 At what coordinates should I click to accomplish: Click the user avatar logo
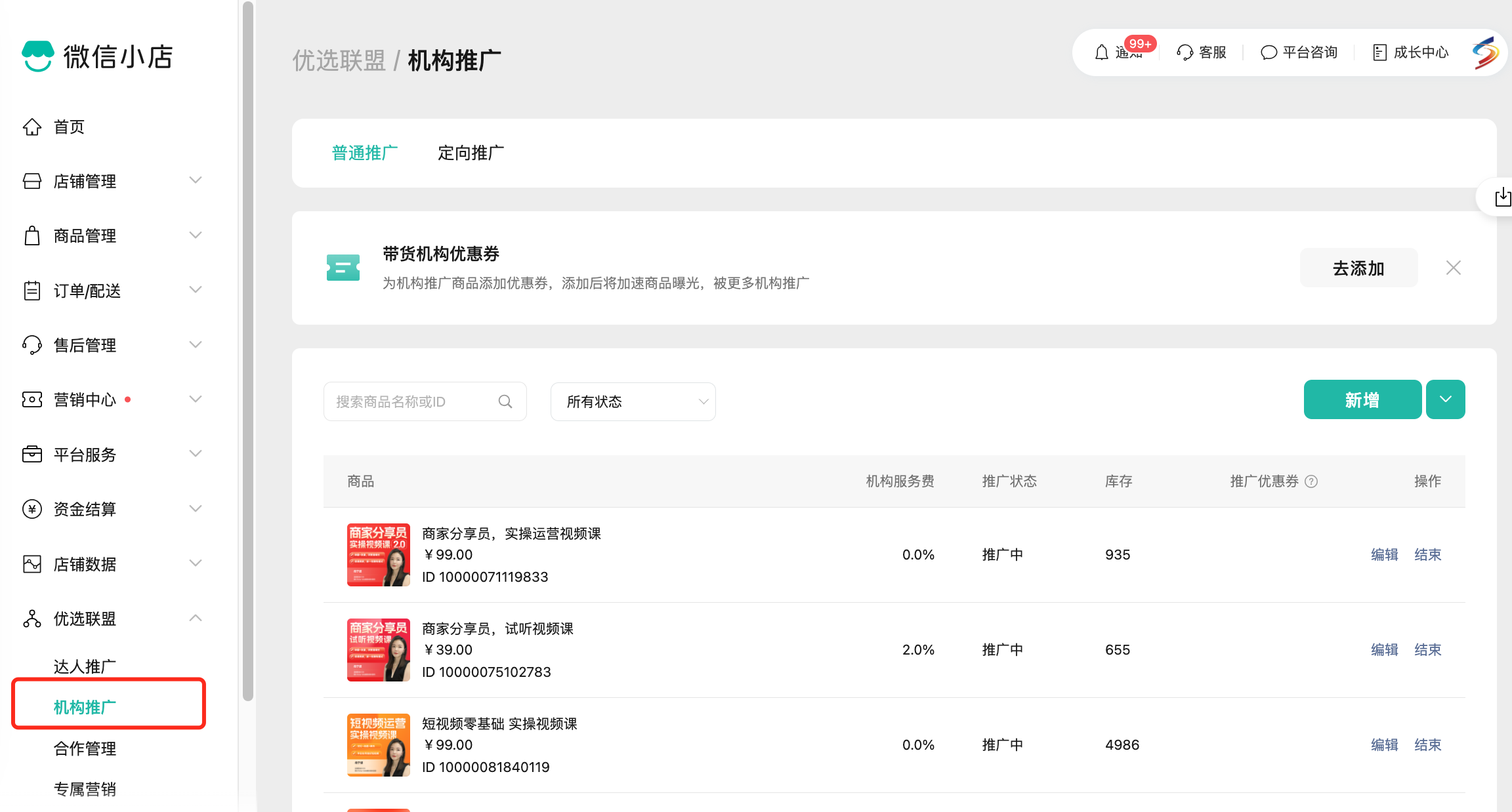pos(1485,52)
